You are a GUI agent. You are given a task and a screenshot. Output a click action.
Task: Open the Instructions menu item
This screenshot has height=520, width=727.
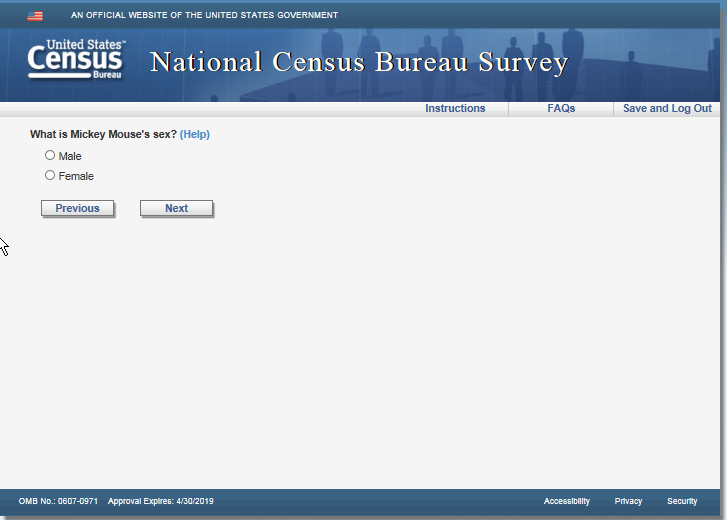coord(455,108)
